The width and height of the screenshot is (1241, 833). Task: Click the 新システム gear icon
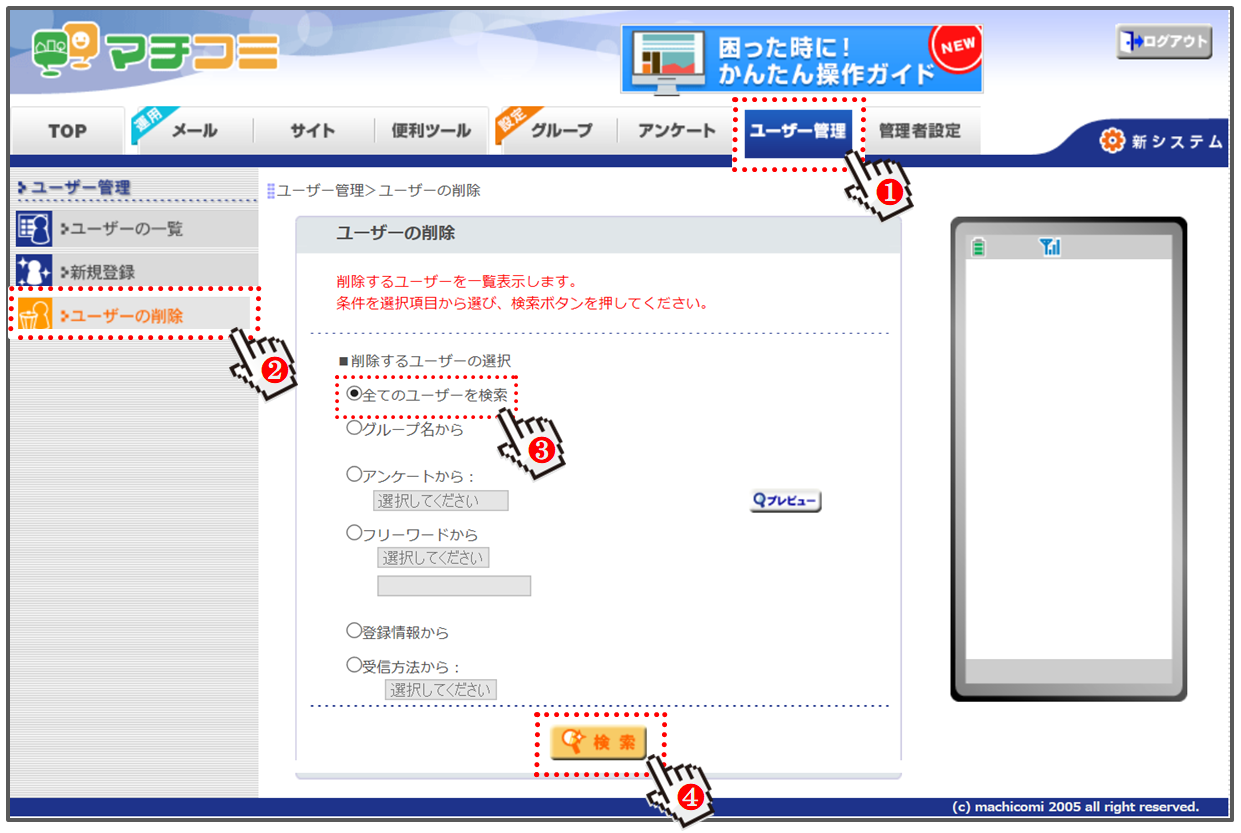[x=1112, y=141]
